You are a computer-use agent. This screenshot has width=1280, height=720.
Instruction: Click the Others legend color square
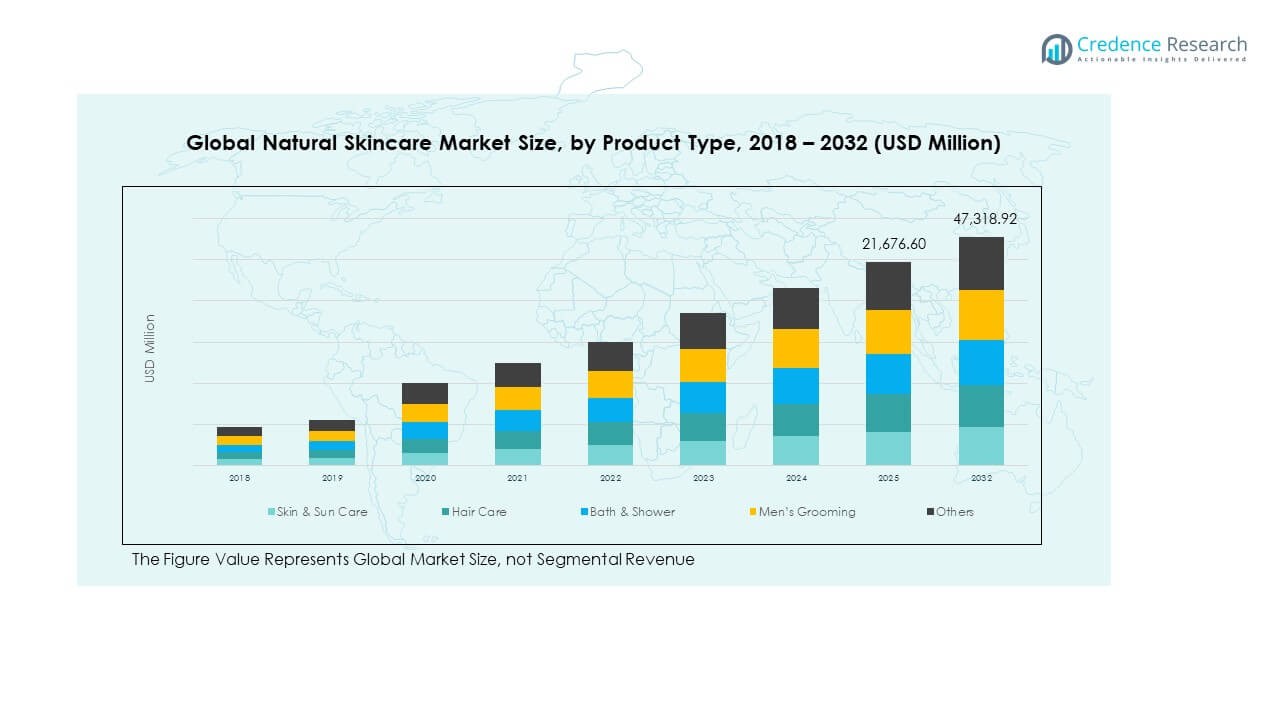929,512
